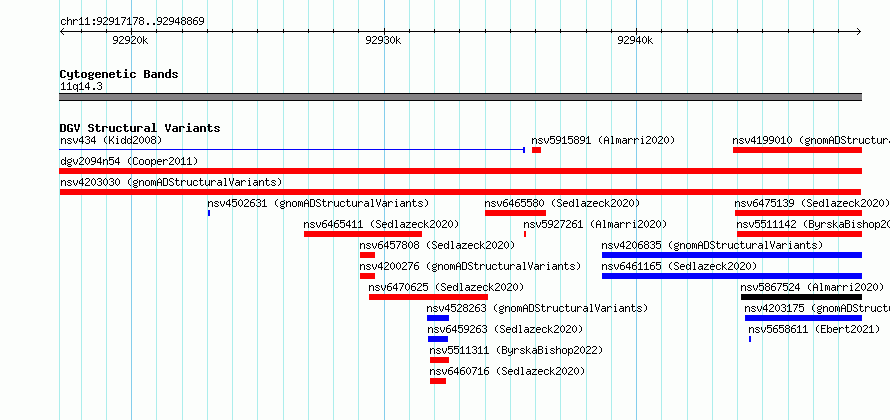The height and width of the screenshot is (420, 890).
Task: Open the nsv5511142 ByrskaBishop label
Action: click(x=813, y=224)
